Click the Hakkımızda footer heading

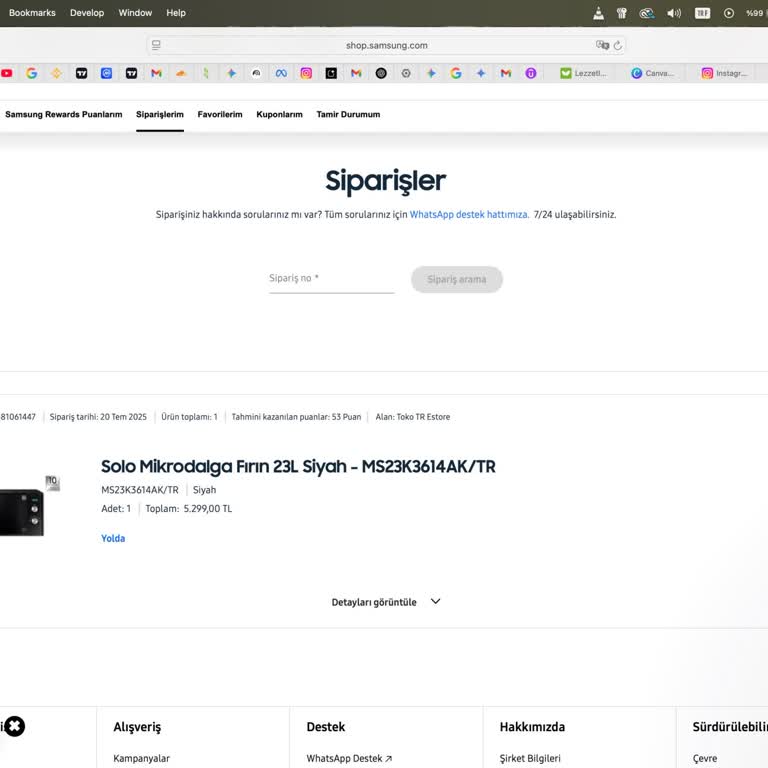(x=532, y=727)
